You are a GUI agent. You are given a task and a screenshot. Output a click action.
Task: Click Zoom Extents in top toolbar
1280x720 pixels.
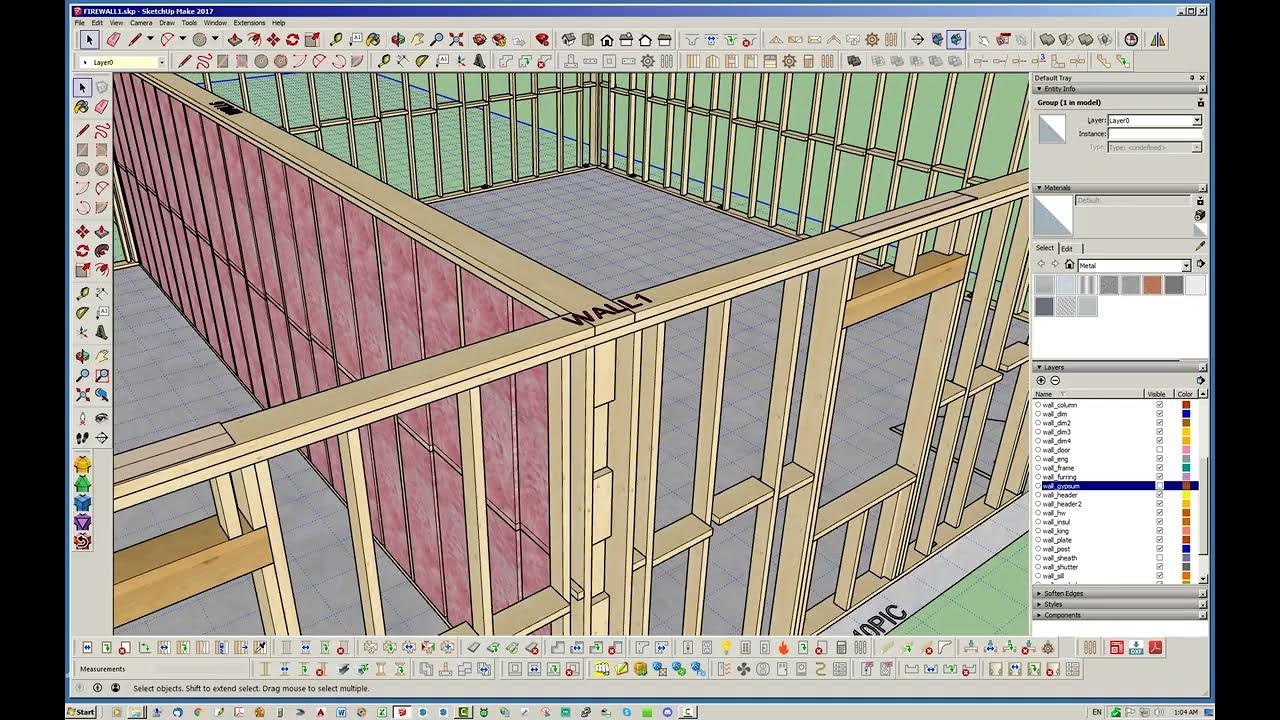pos(456,40)
